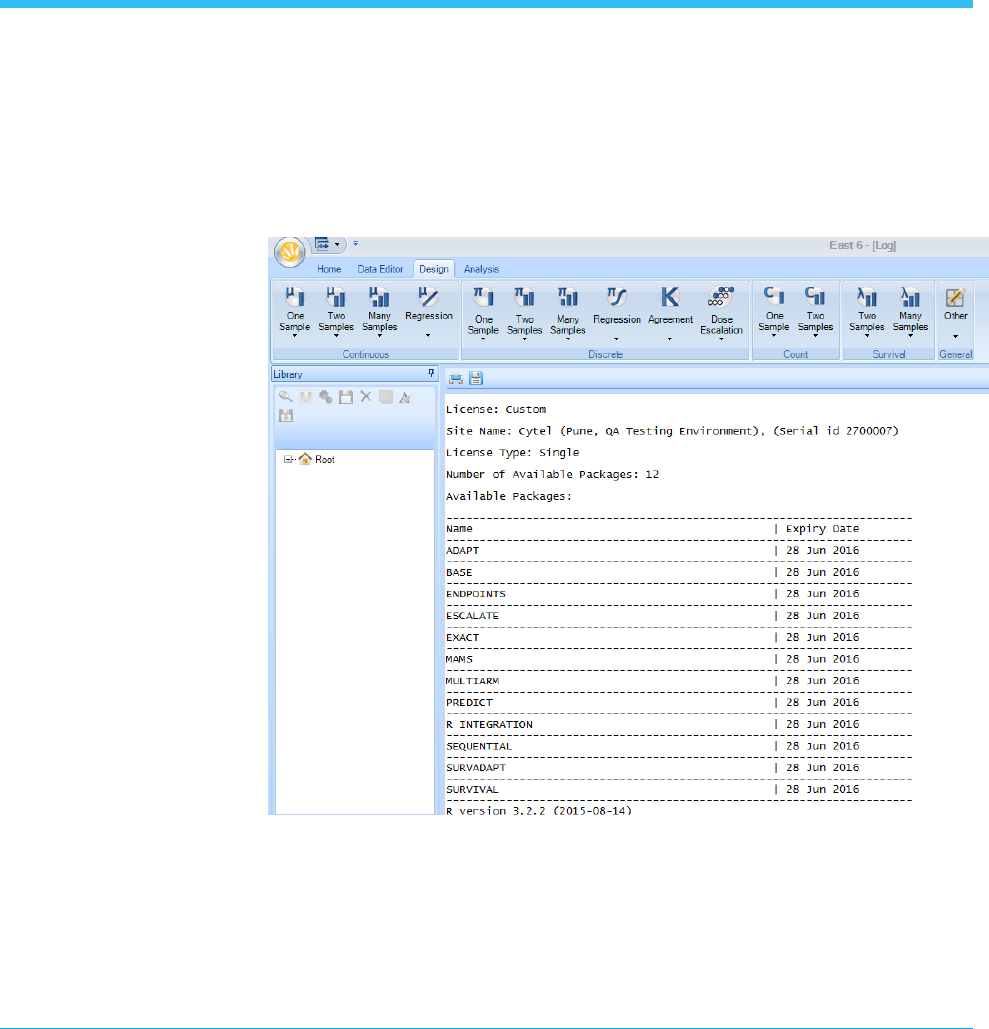Click the ADAPT package row name
Screen dimensions: 989x1029
coord(463,551)
